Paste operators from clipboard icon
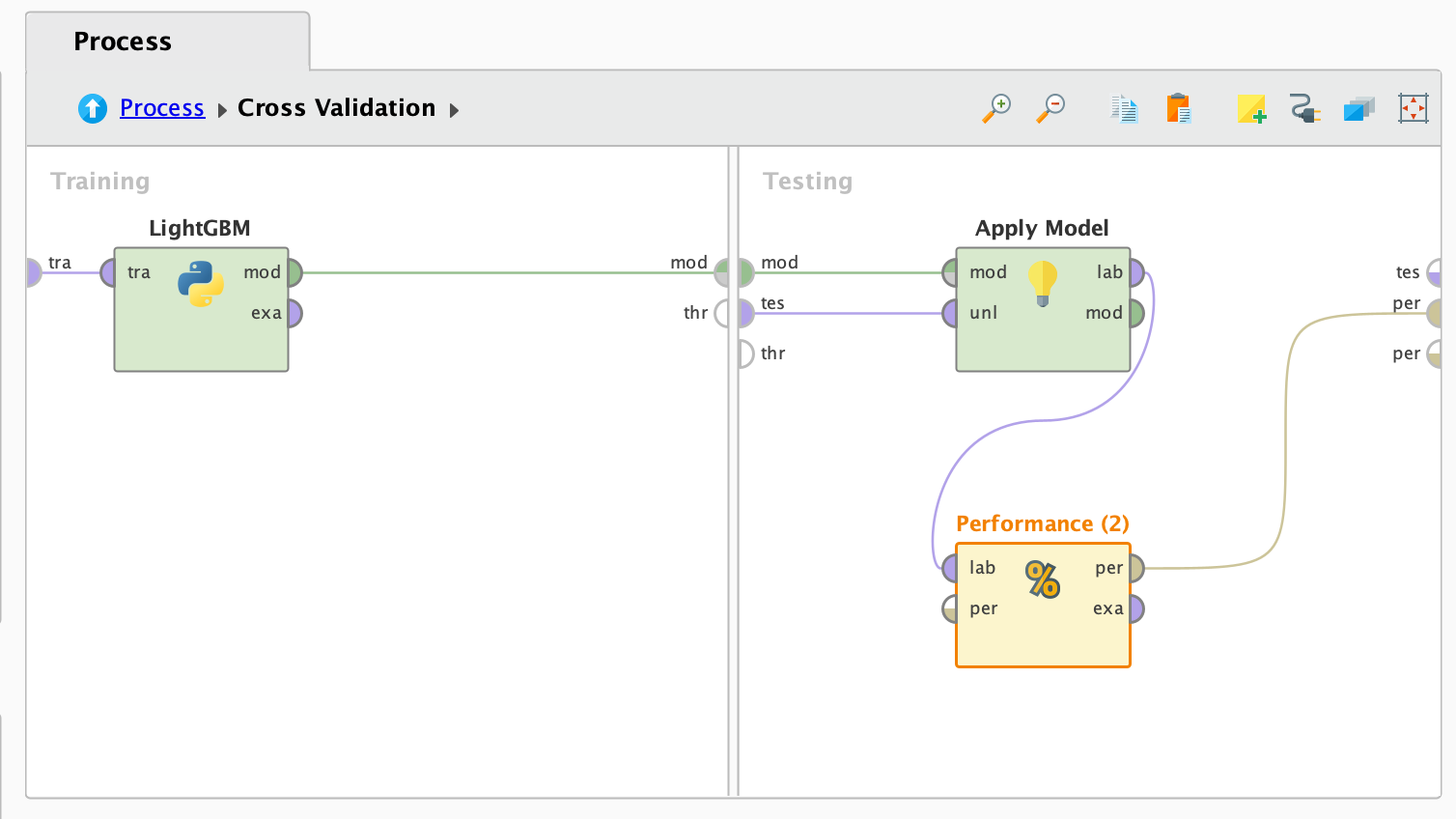Image resolution: width=1456 pixels, height=819 pixels. tap(1179, 108)
